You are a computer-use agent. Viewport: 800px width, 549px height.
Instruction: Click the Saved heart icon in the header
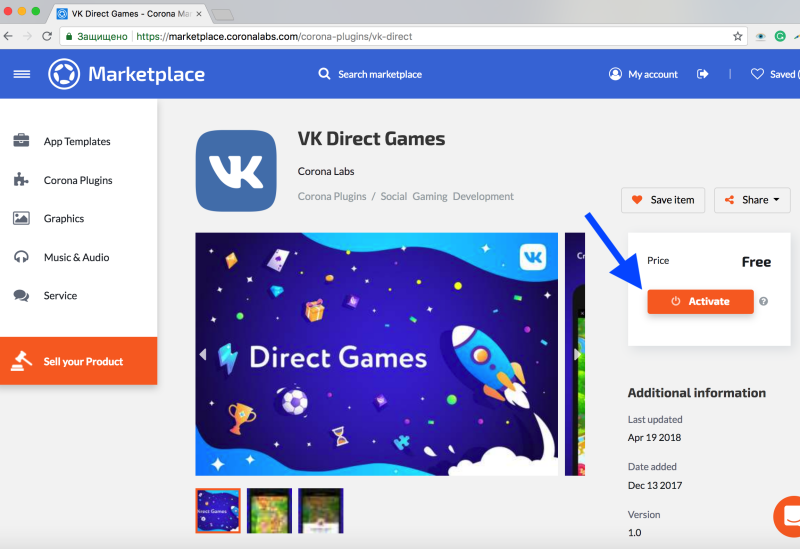pyautogui.click(x=757, y=74)
